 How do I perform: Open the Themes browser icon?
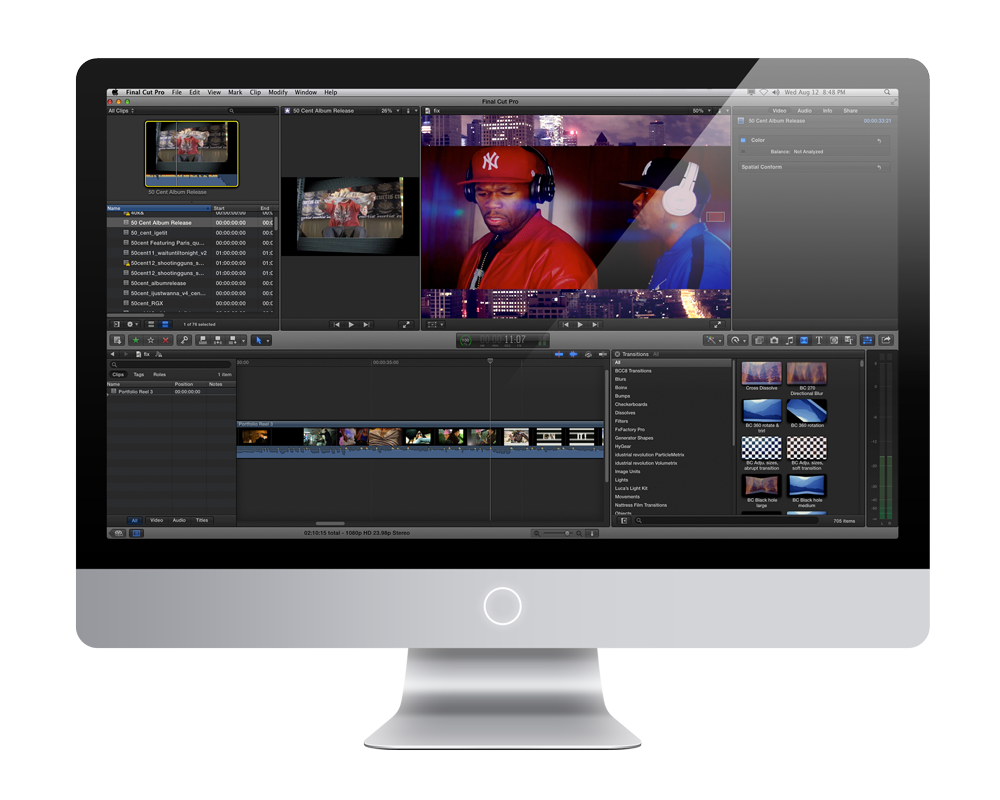pos(849,341)
